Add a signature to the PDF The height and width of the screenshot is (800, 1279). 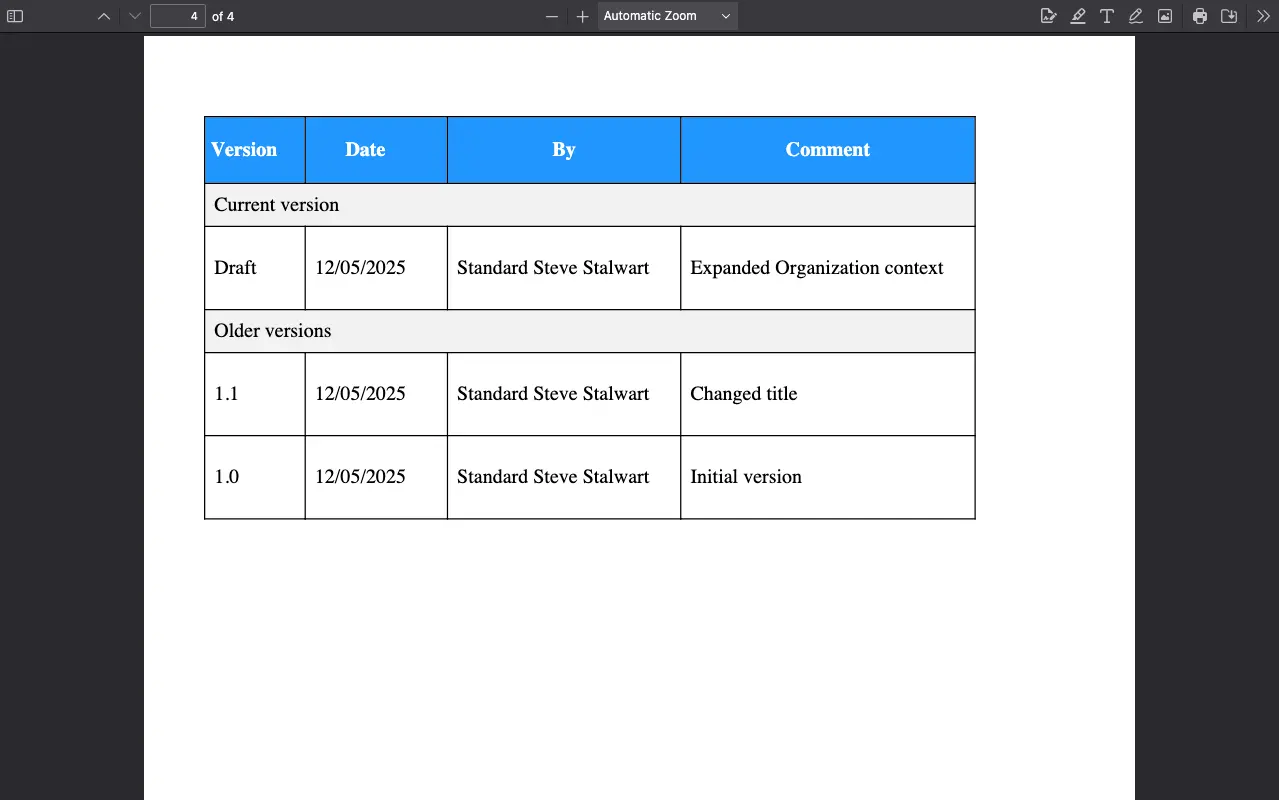[x=1048, y=16]
